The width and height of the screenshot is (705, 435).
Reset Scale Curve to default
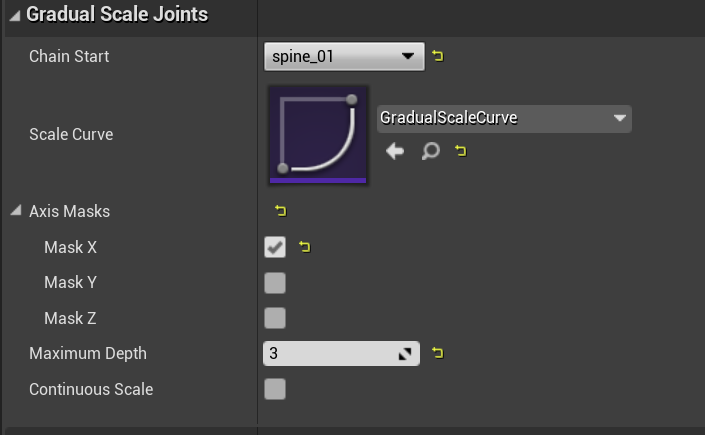coord(460,151)
